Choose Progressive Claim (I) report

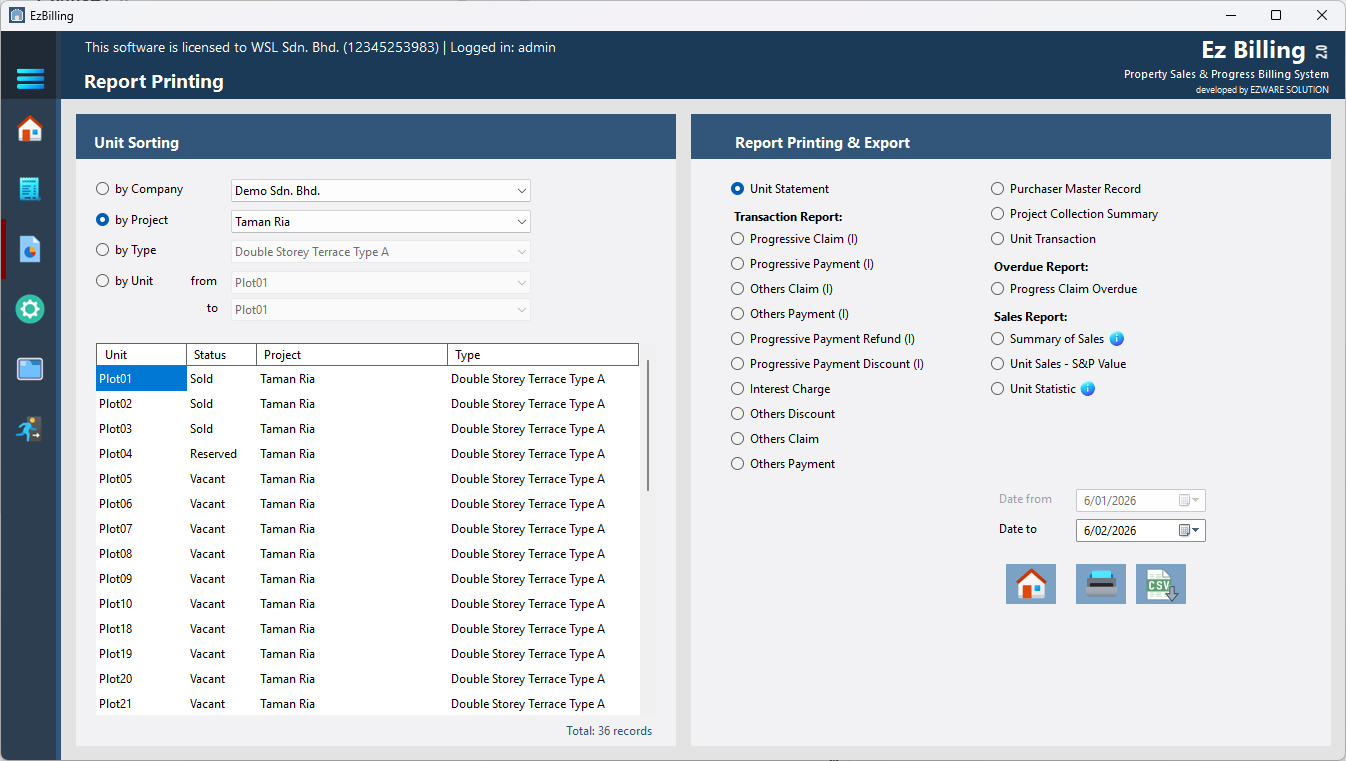(795, 239)
